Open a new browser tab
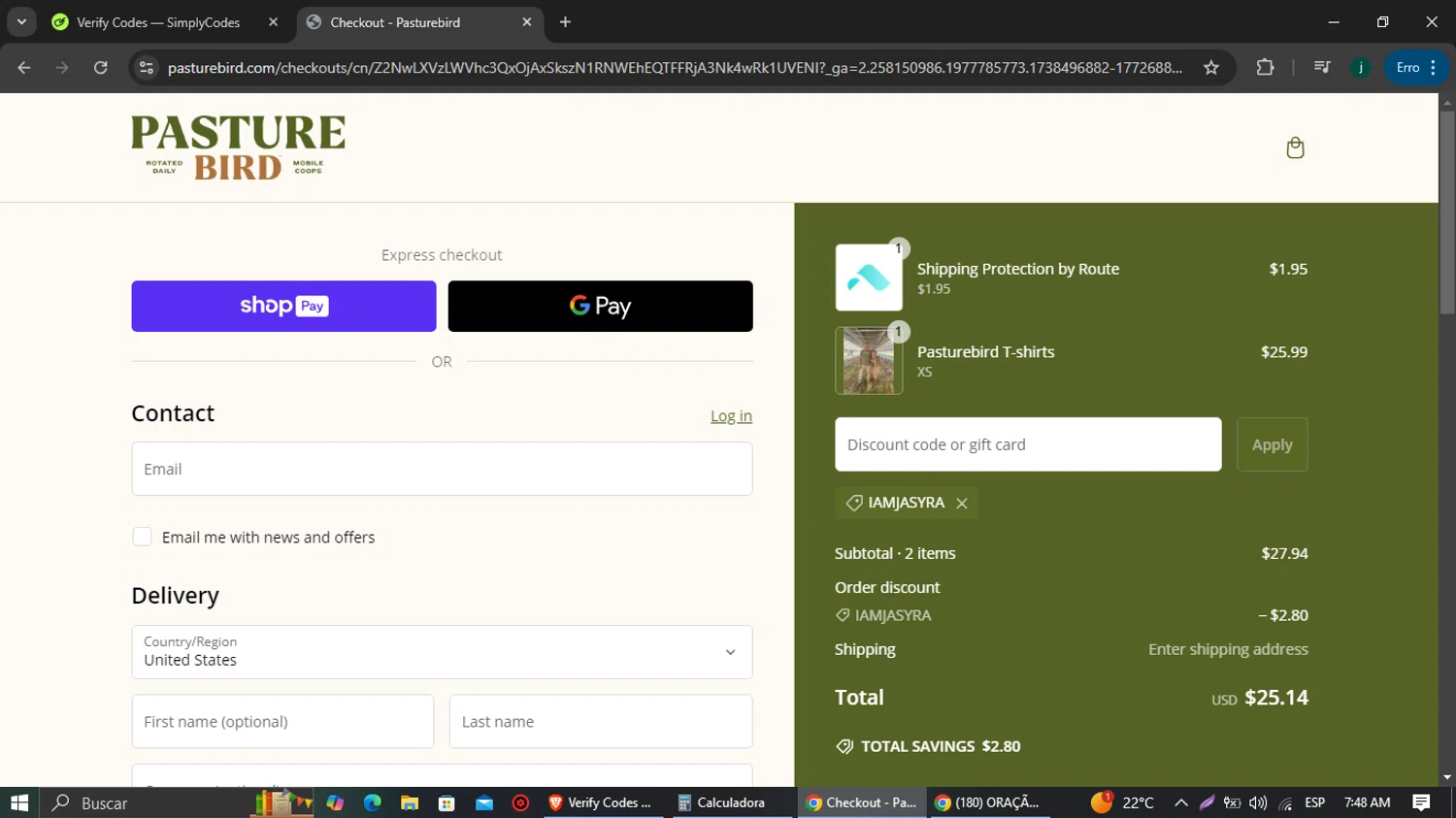This screenshot has width=1456, height=818. coord(565,21)
